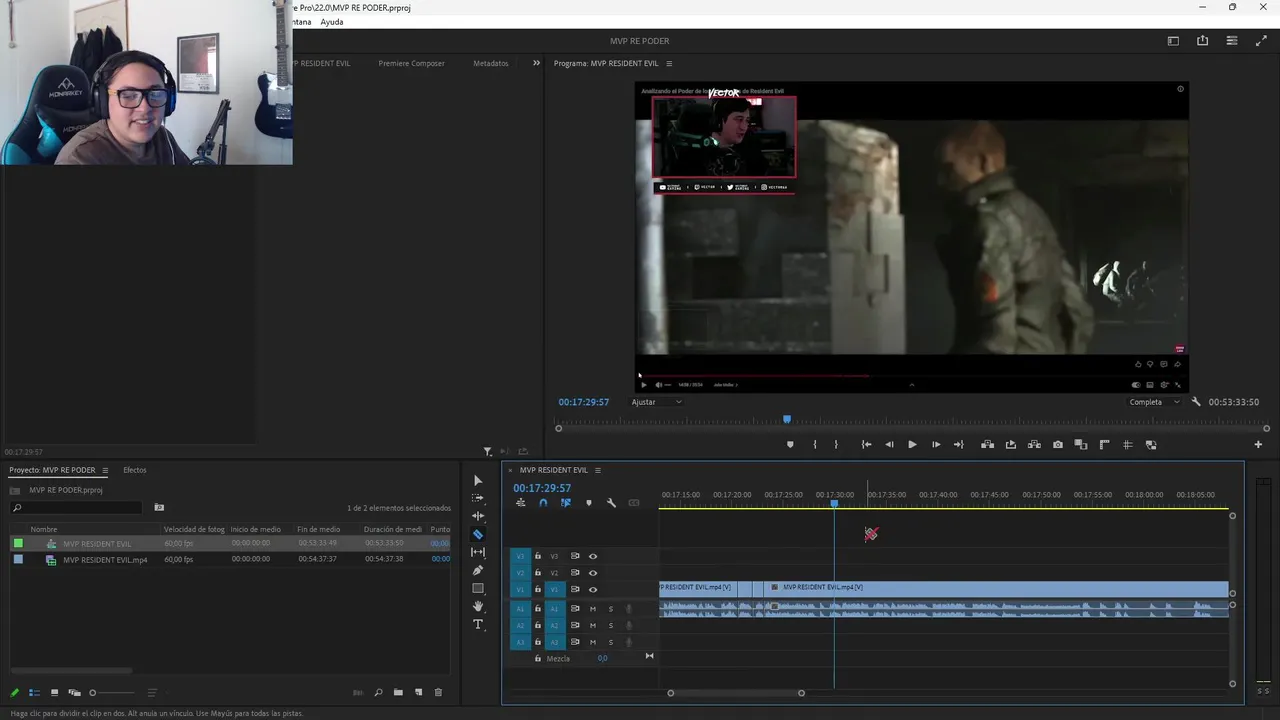Go to In point
This screenshot has height=720, width=1280.
[866, 445]
